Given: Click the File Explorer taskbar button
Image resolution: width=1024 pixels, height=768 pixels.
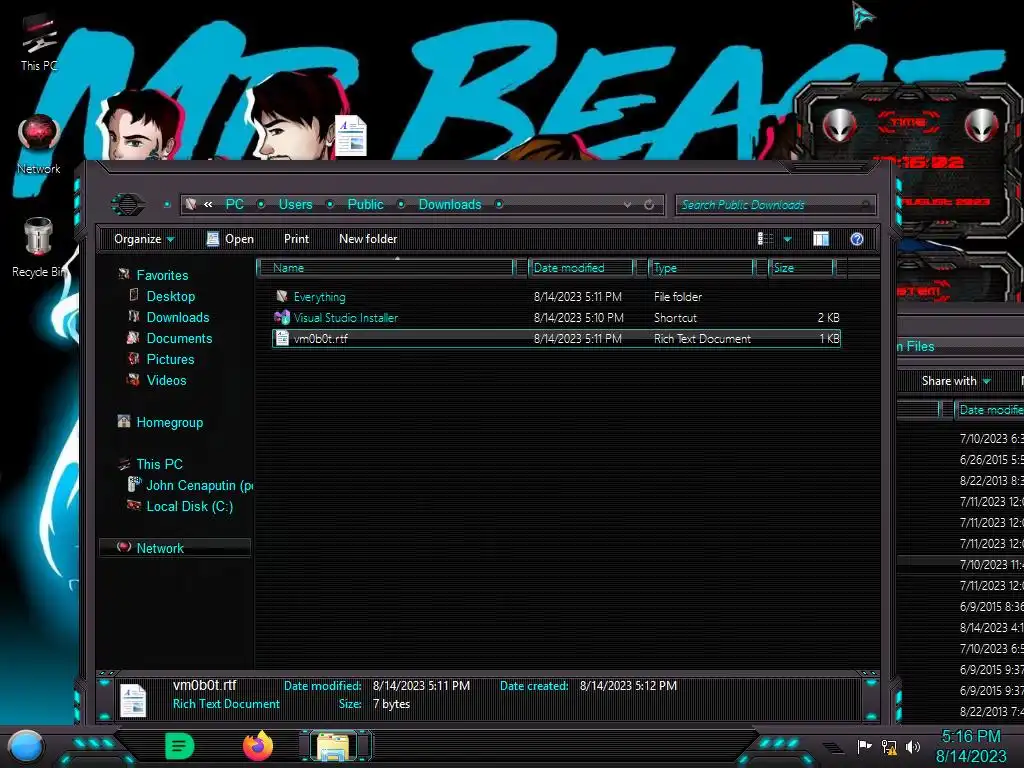Looking at the screenshot, I should (x=335, y=746).
